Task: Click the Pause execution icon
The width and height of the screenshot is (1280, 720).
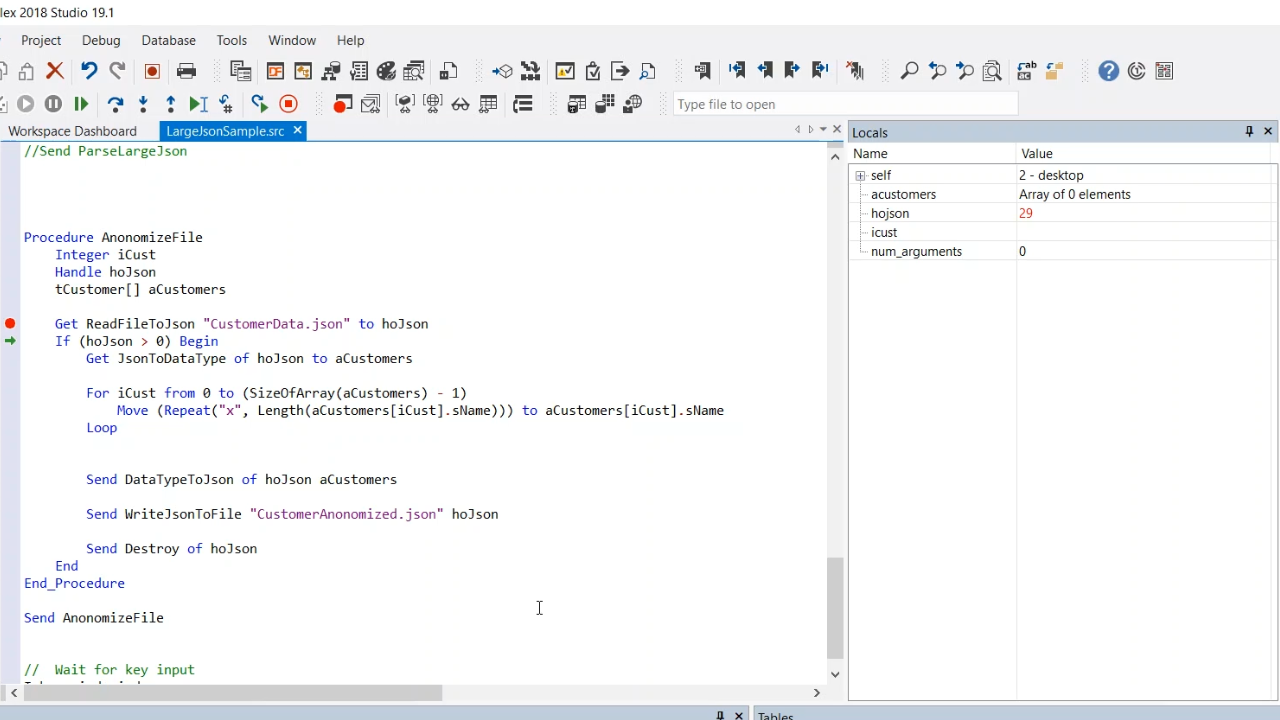Action: coord(53,104)
